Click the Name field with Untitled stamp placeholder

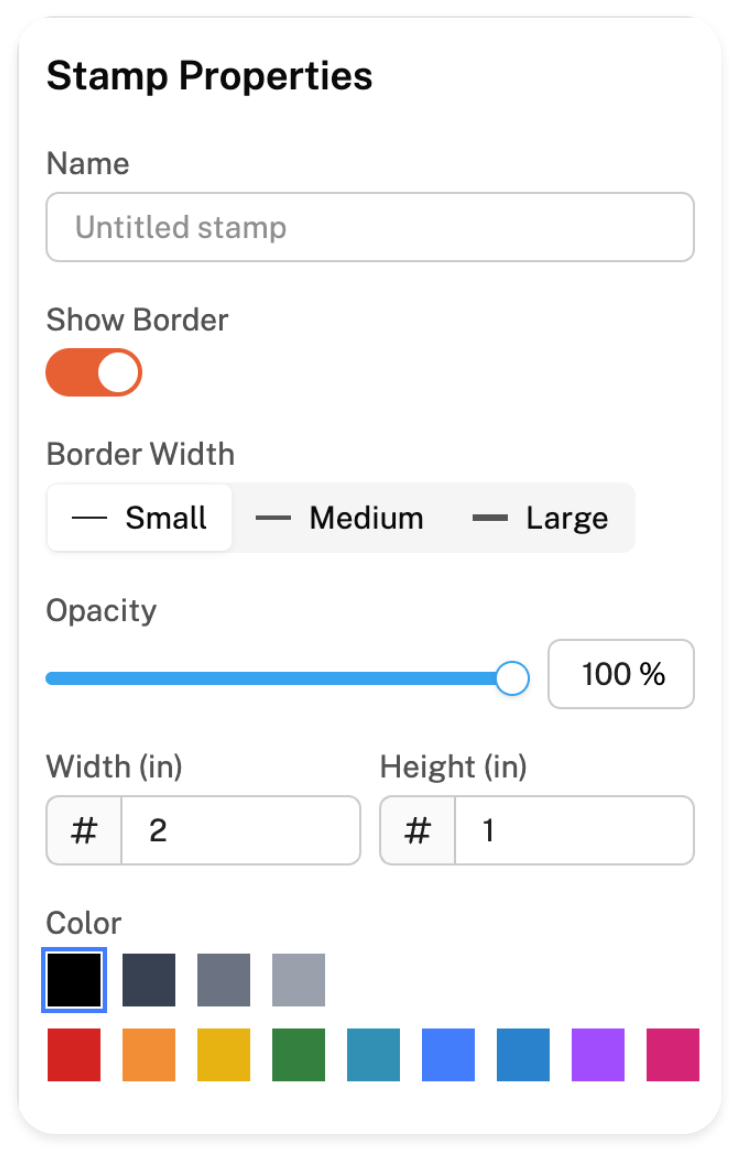click(x=370, y=227)
